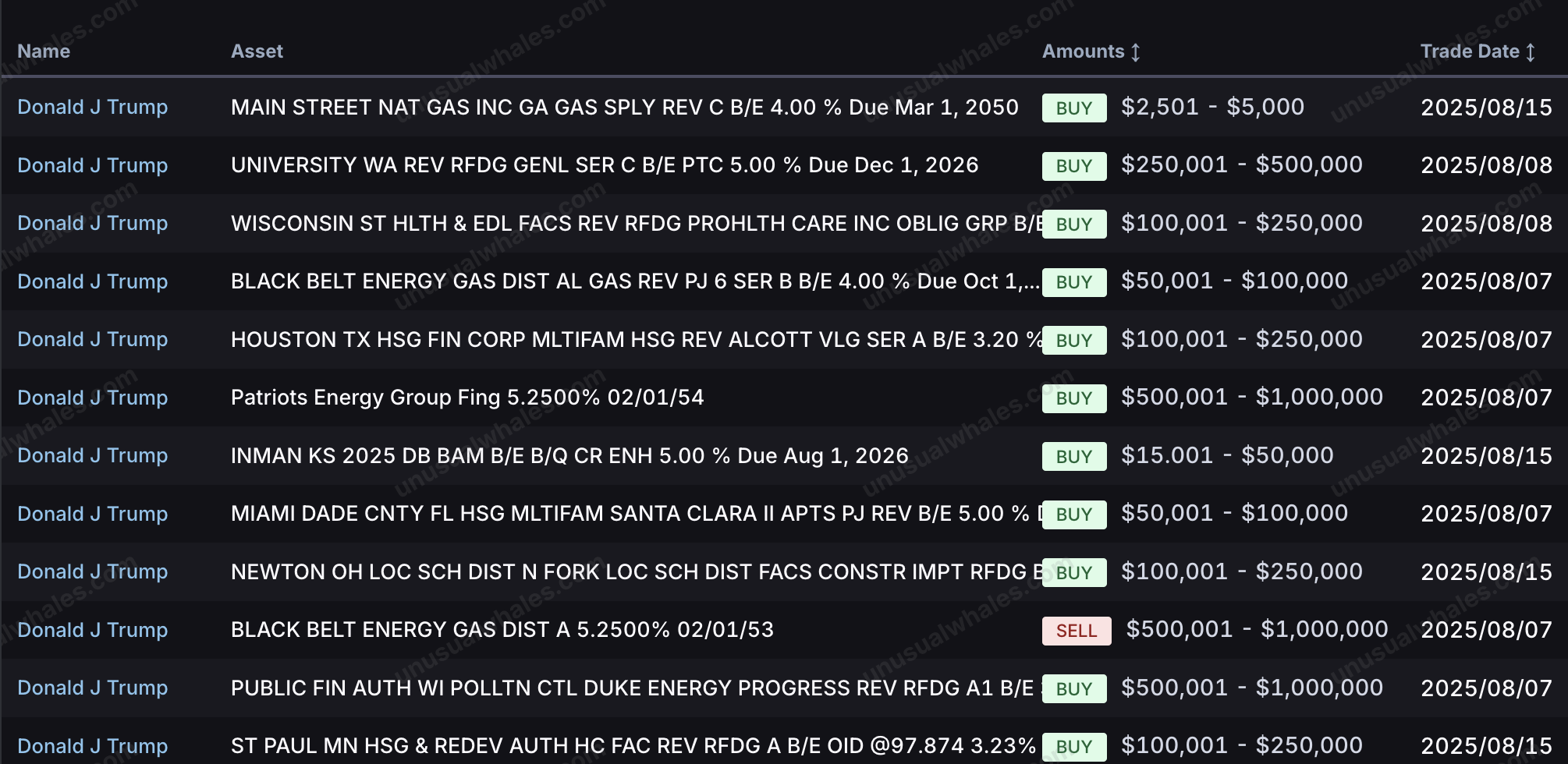
Task: Open Donald J Trump link in PUBLIC FIN AUTH WI row
Action: point(93,688)
